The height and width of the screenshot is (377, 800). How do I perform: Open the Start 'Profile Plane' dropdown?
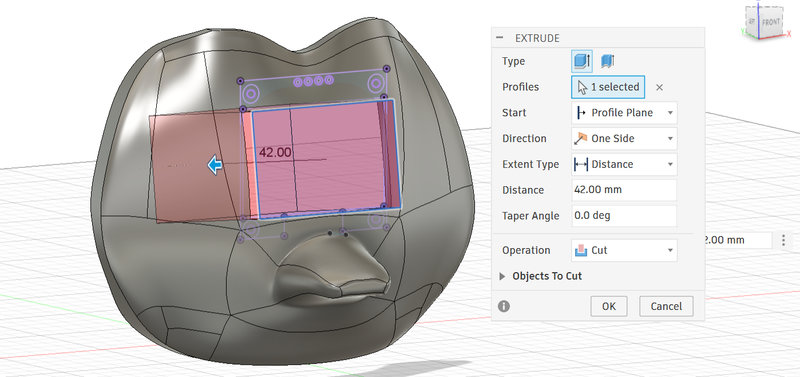tap(624, 113)
